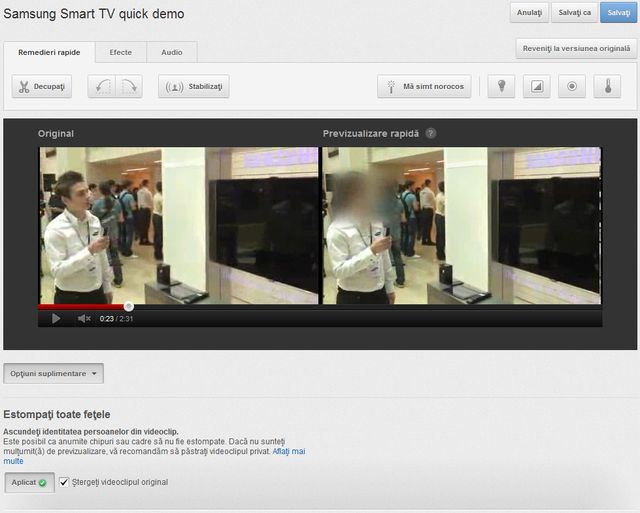Viewport: 640px width, 513px height.
Task: Click the Stabilizați button
Action: 193,87
